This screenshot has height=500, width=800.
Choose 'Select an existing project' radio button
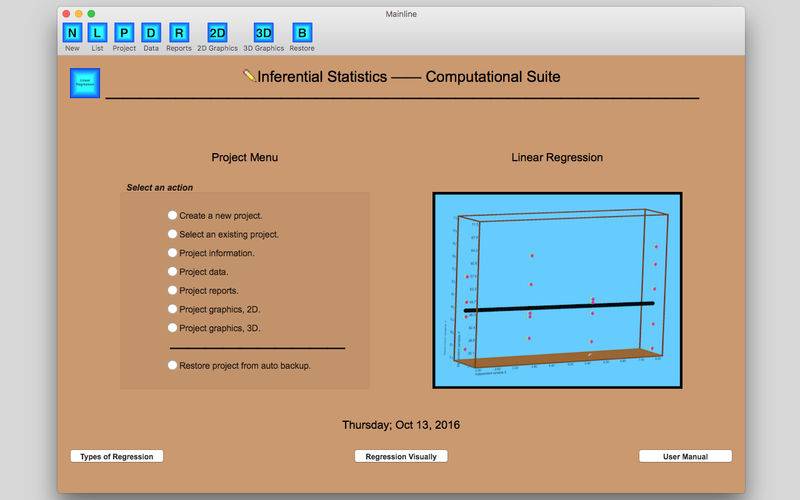(173, 234)
